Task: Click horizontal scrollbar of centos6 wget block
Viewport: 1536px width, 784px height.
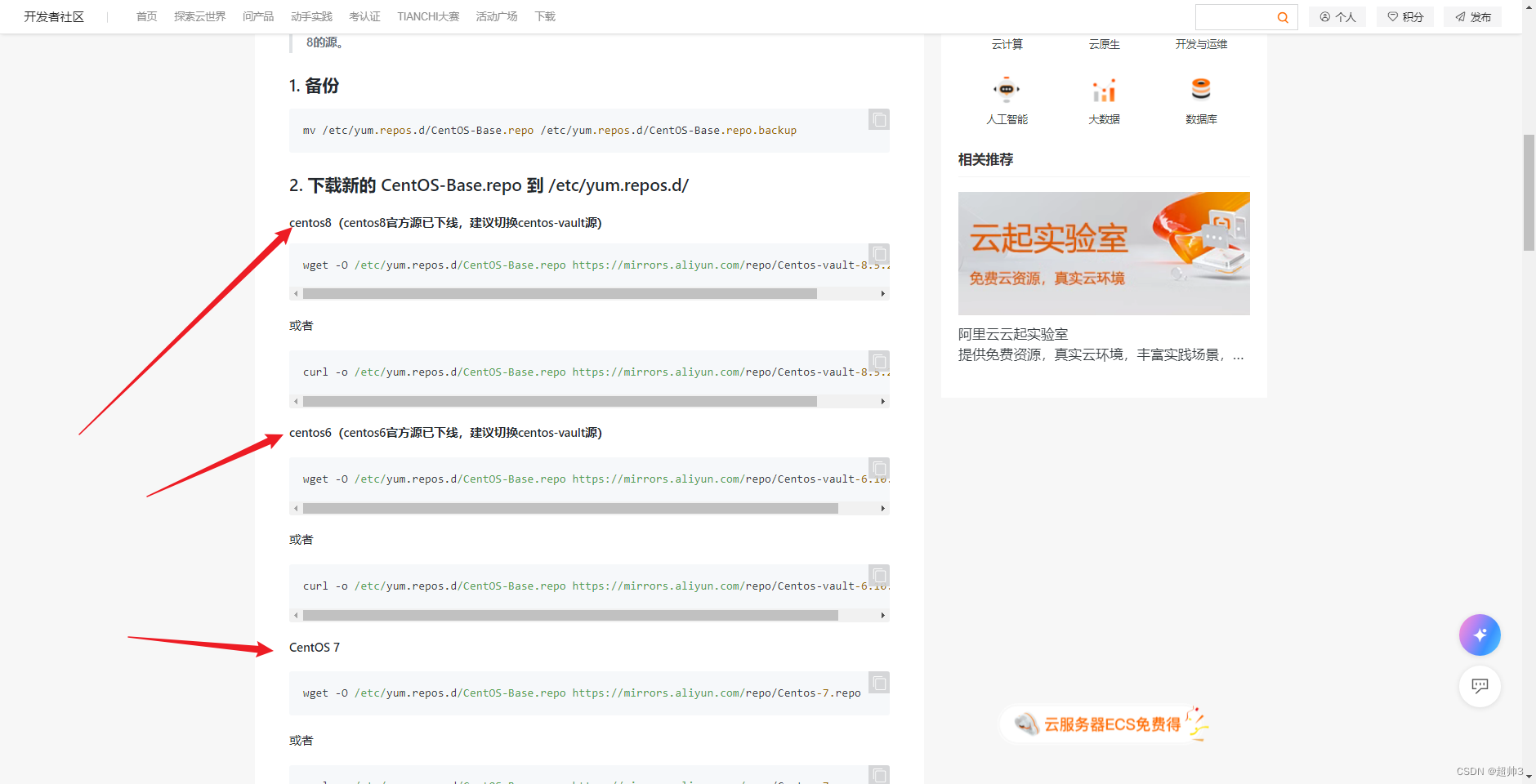Action: (570, 509)
